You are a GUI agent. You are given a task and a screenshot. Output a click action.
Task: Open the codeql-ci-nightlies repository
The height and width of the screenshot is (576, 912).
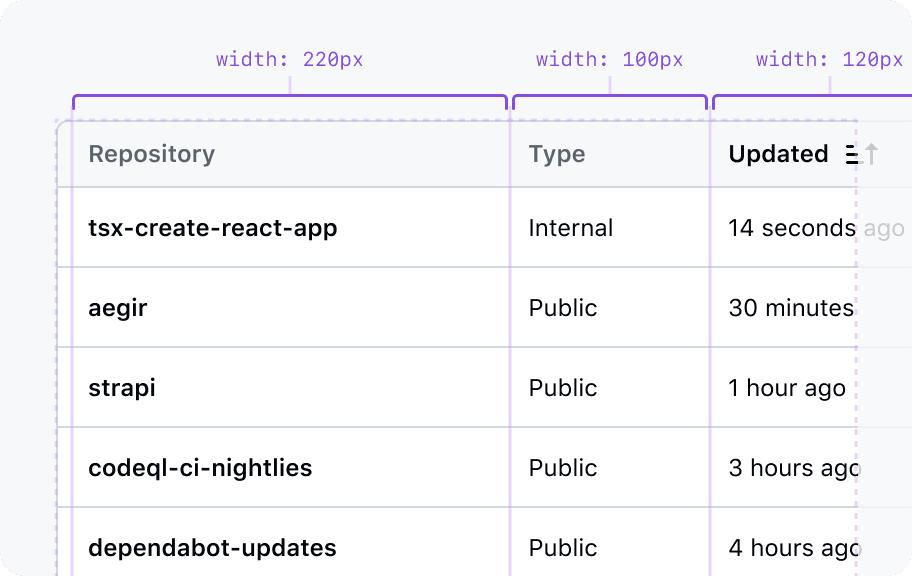200,468
